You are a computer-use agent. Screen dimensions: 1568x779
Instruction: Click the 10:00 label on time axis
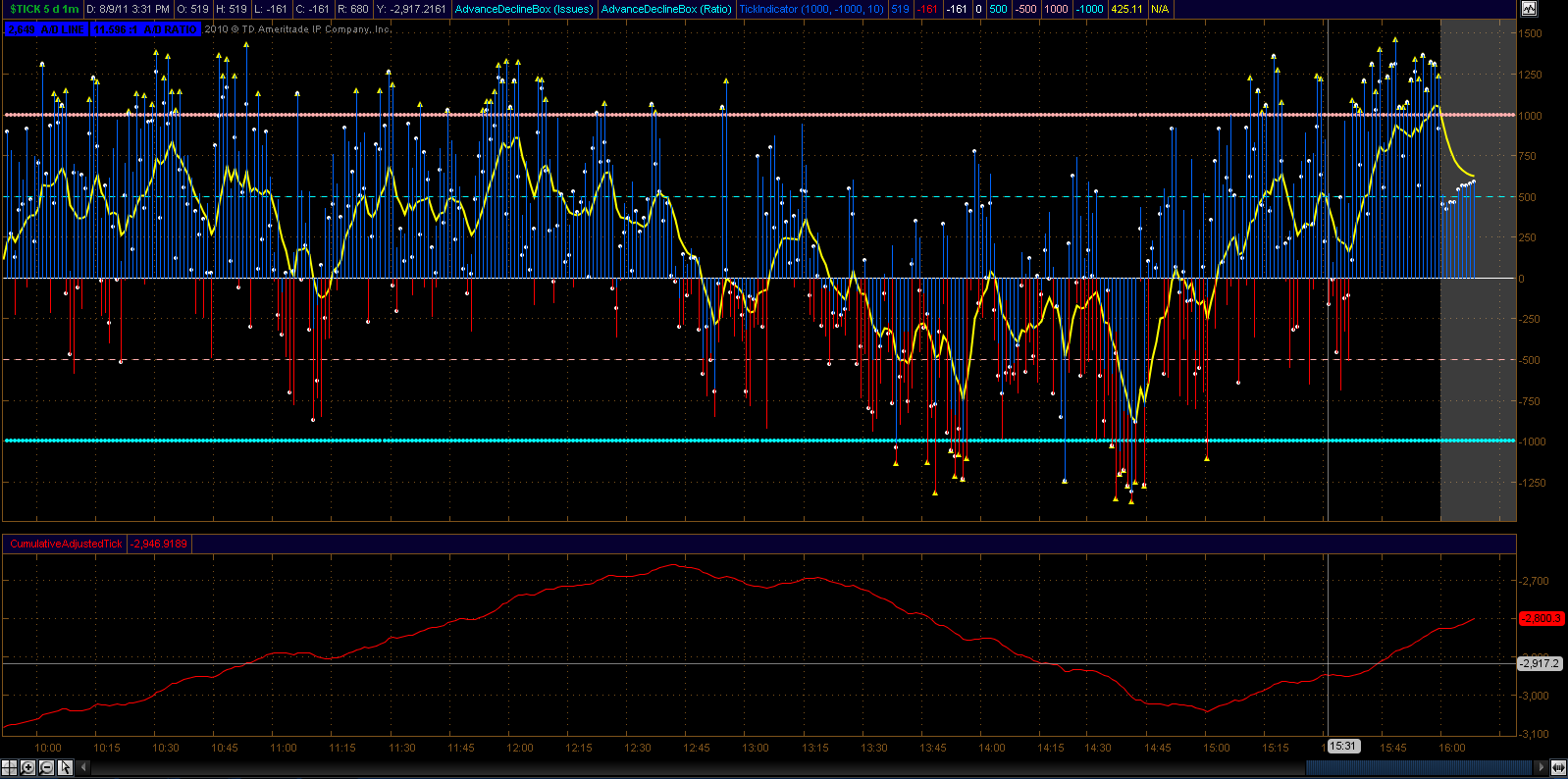coord(48,748)
